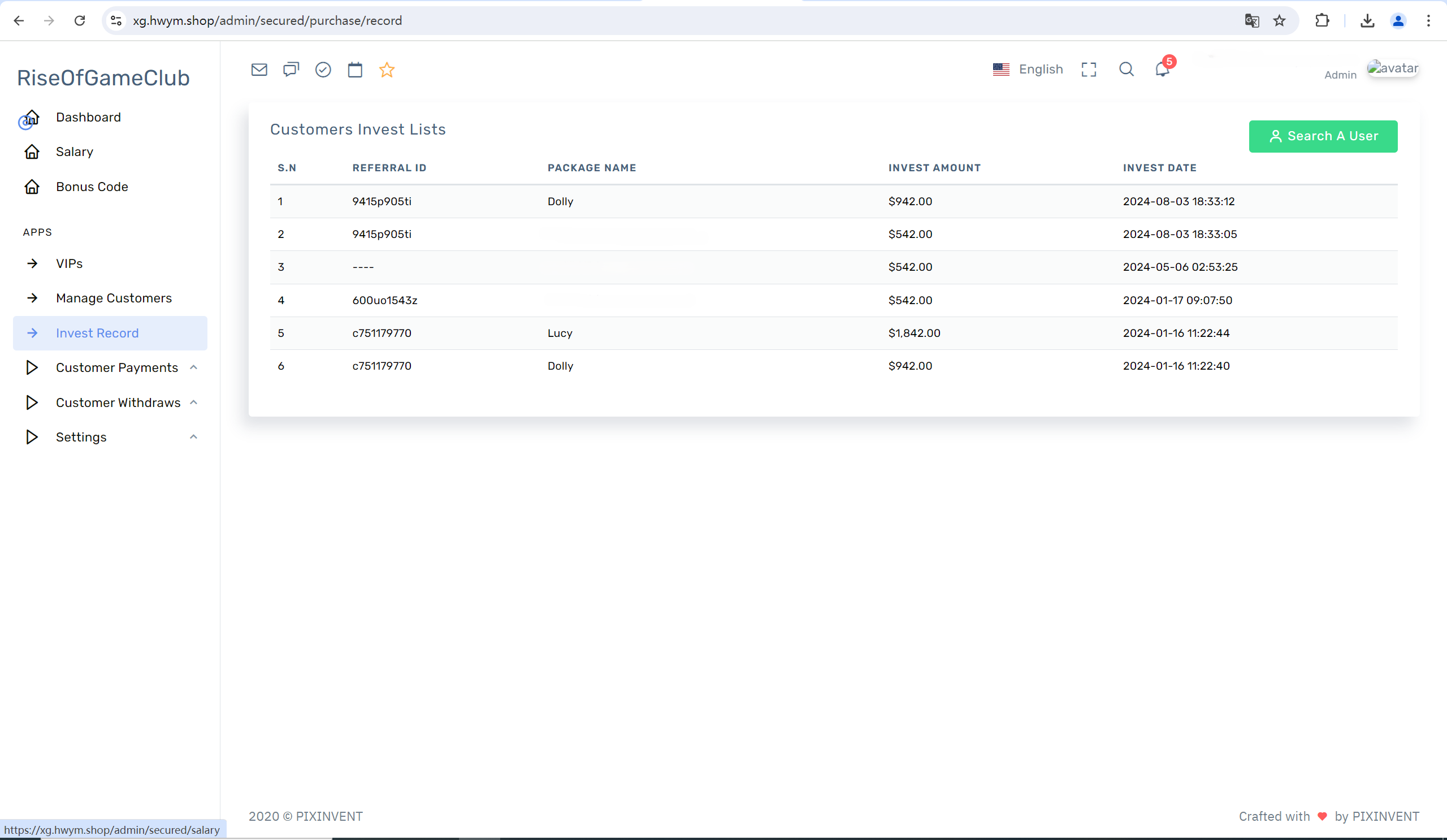Toggle fullscreen with the expand icon
This screenshot has width=1447, height=840.
coord(1089,70)
